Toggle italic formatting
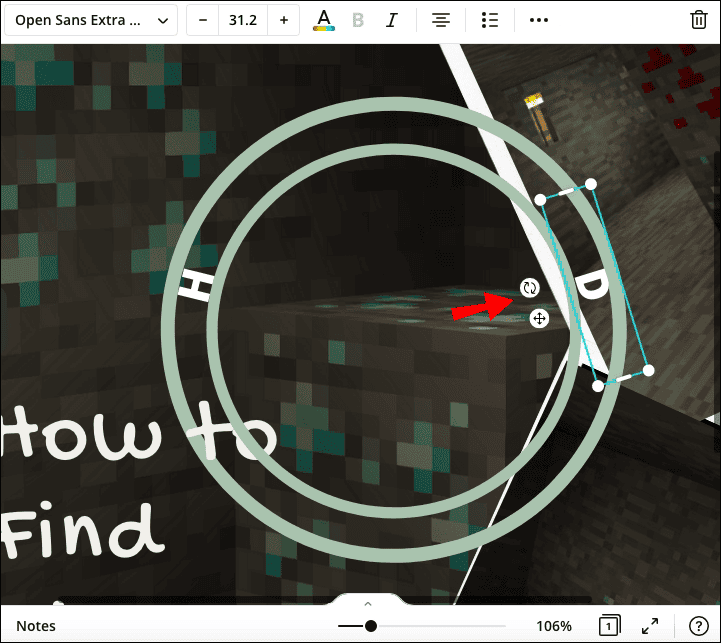The height and width of the screenshot is (643, 721). point(392,20)
